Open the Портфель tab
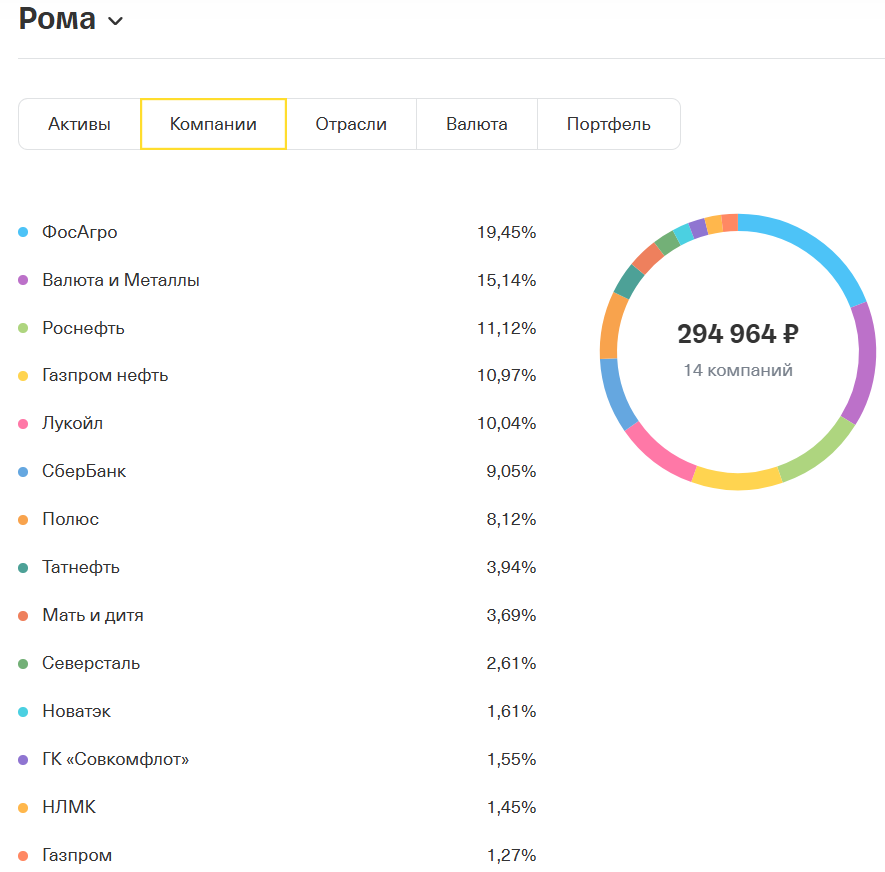 point(609,123)
